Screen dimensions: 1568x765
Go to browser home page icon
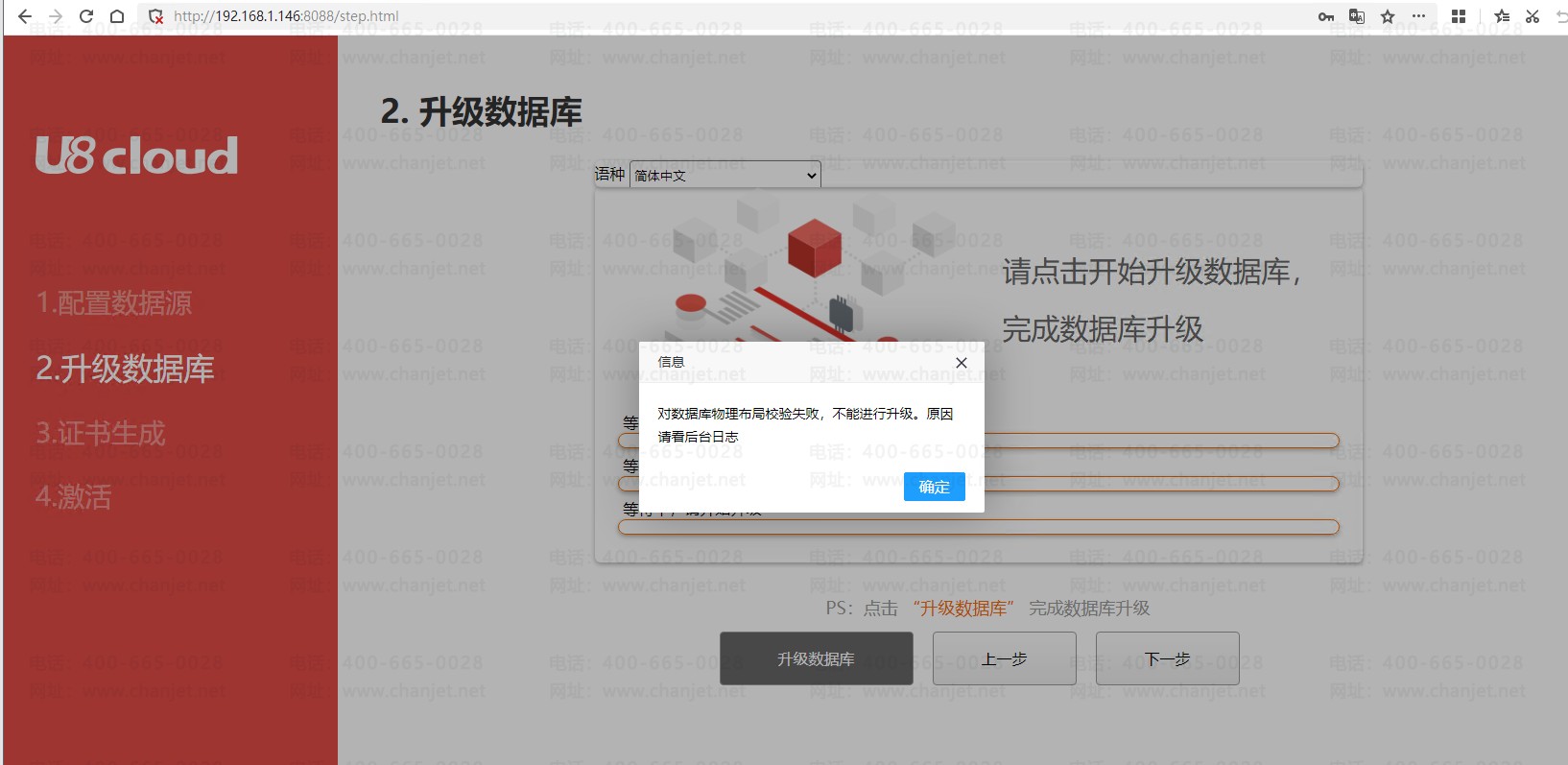pos(117,16)
